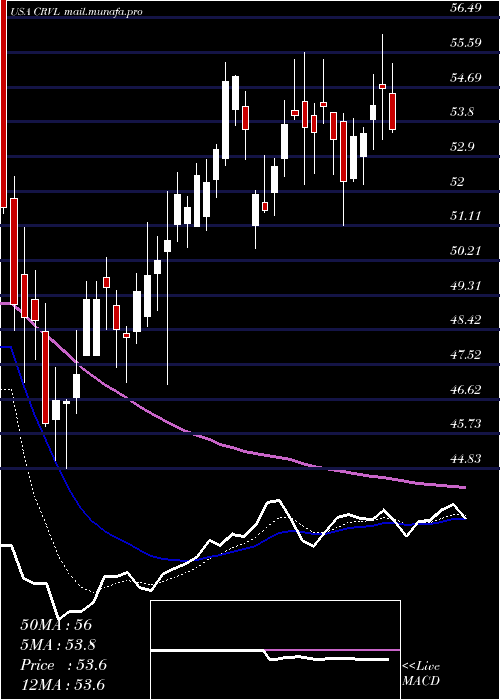Click the 44.83 price axis label

pos(466,458)
